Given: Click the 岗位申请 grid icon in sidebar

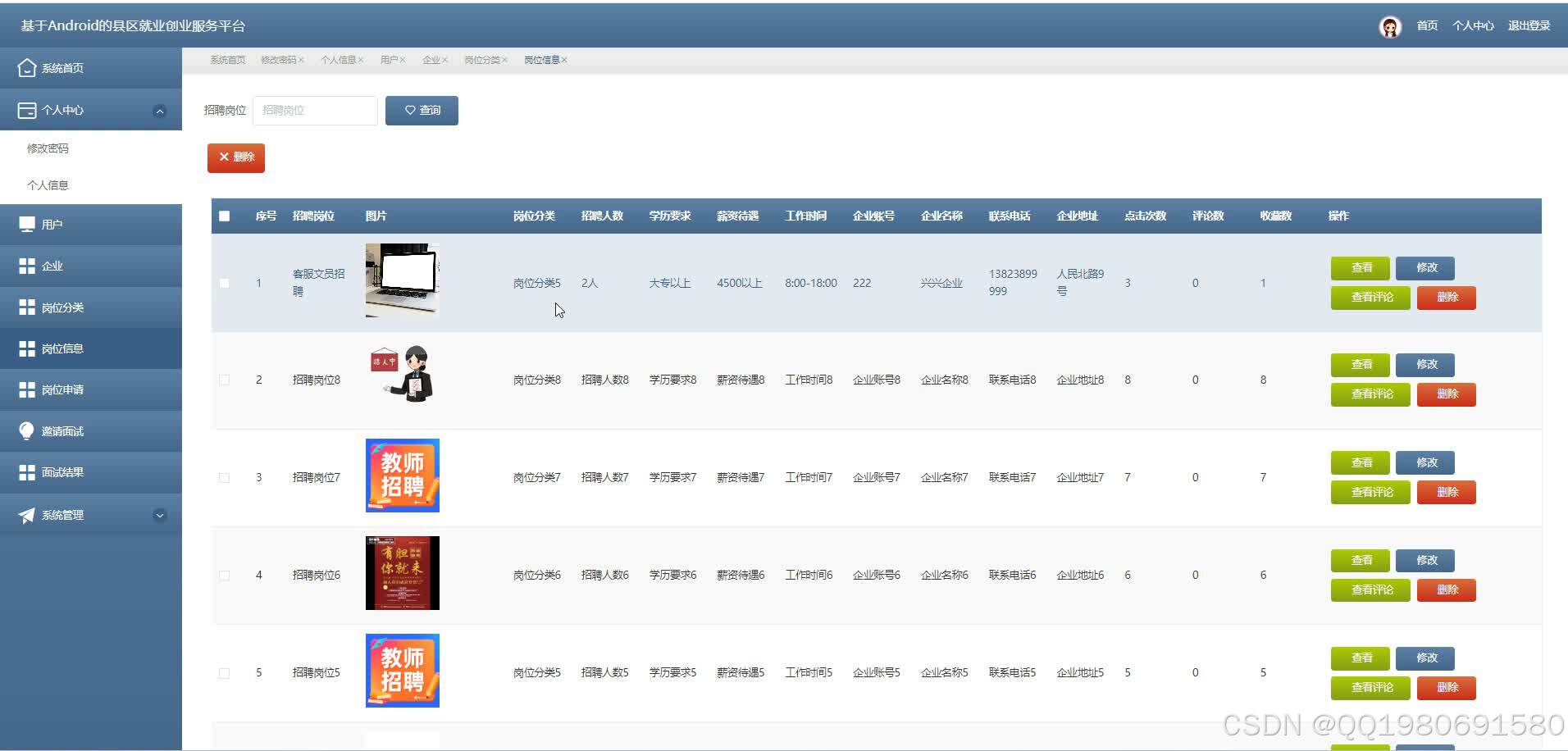Looking at the screenshot, I should click(27, 389).
